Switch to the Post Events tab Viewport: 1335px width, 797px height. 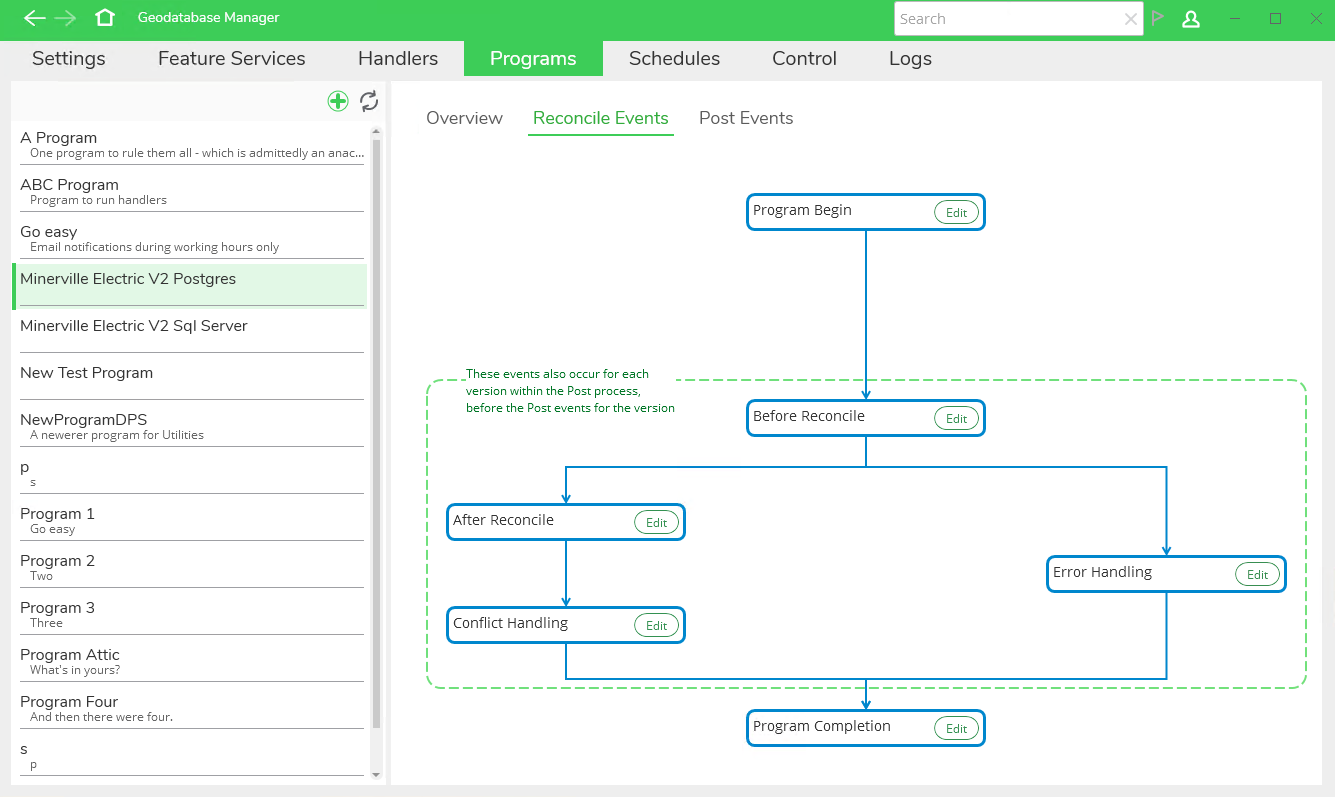point(745,118)
